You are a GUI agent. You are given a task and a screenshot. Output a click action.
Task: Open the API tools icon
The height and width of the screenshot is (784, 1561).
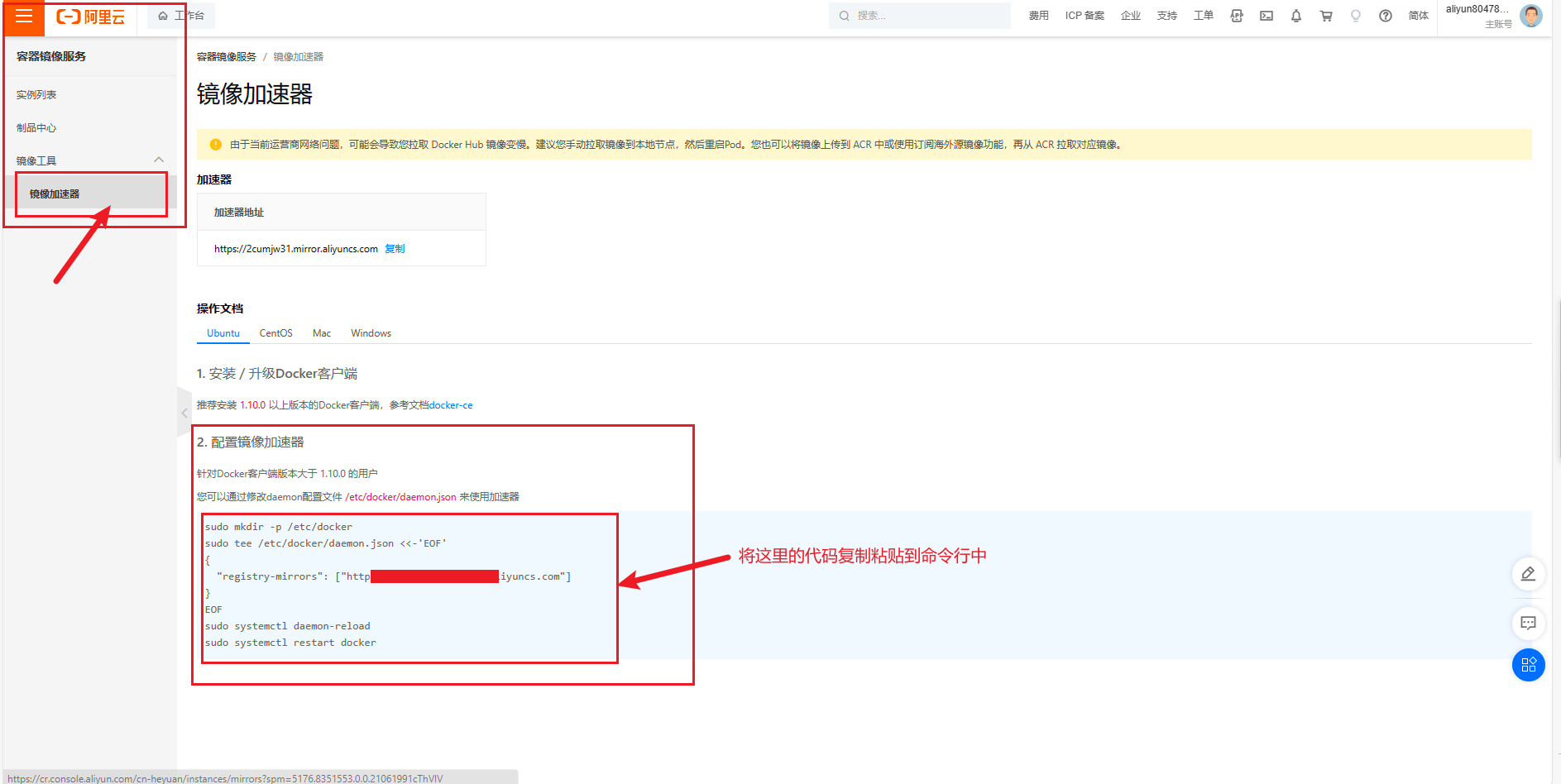(x=1237, y=16)
